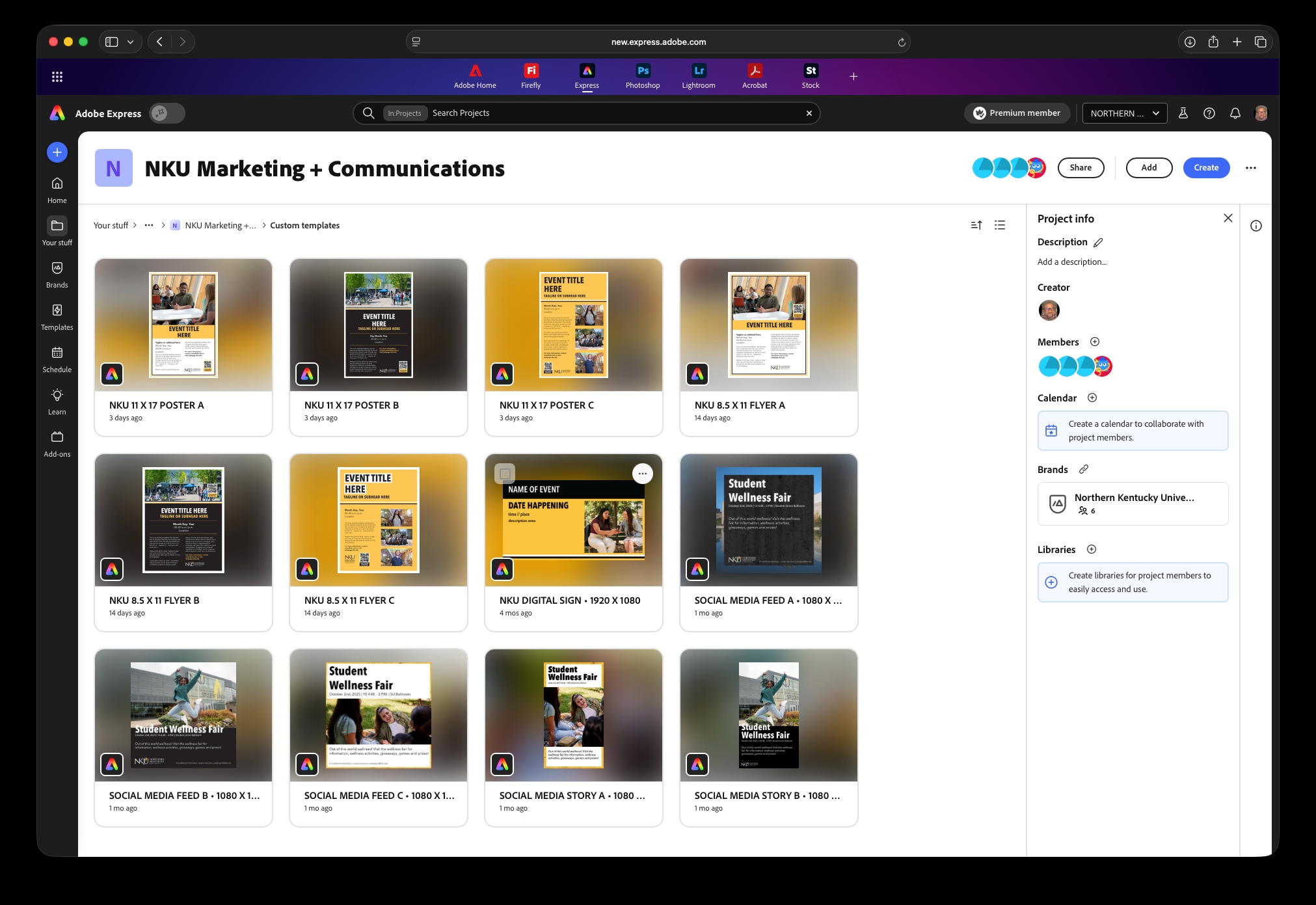This screenshot has width=1316, height=905.
Task: Switch to the Firefly app tab
Action: (531, 75)
